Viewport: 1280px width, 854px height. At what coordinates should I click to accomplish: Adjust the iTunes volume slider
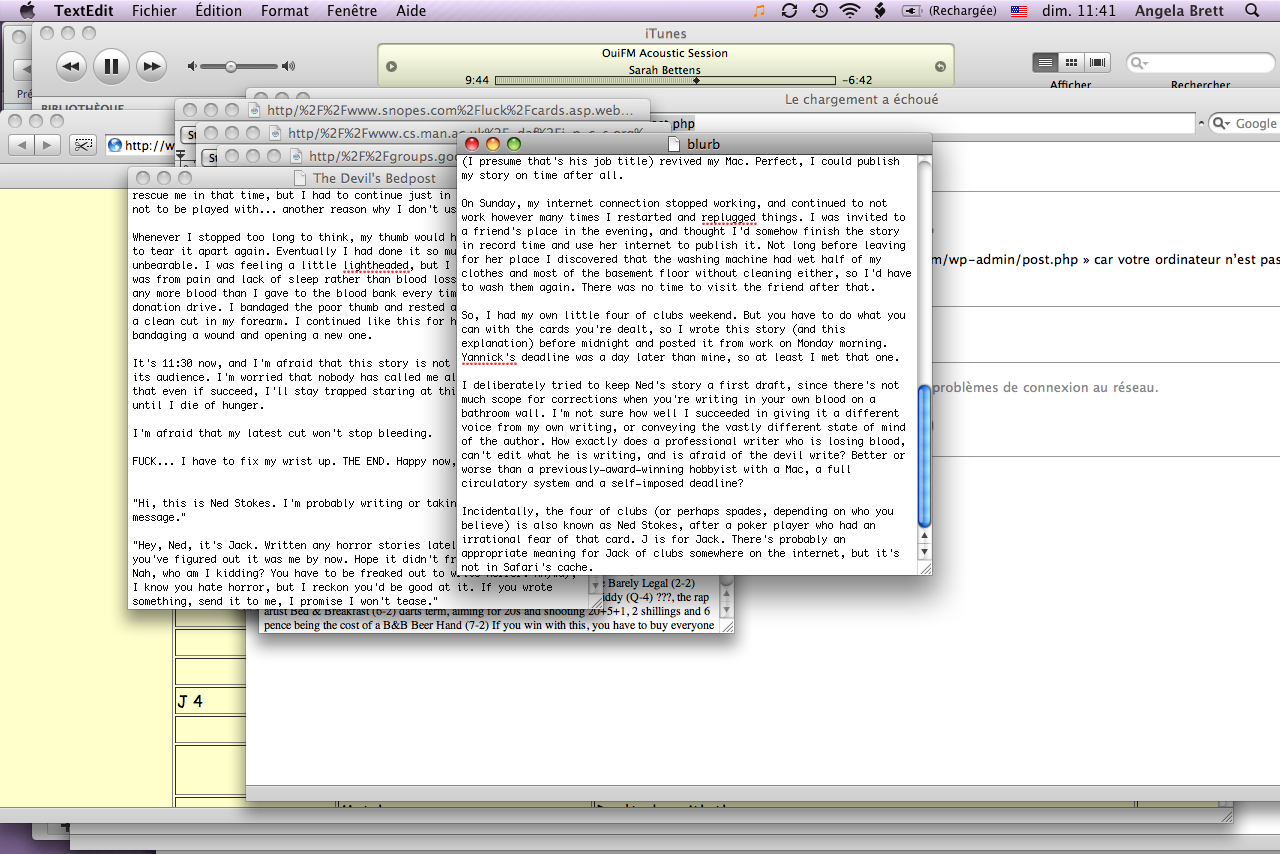(231, 67)
